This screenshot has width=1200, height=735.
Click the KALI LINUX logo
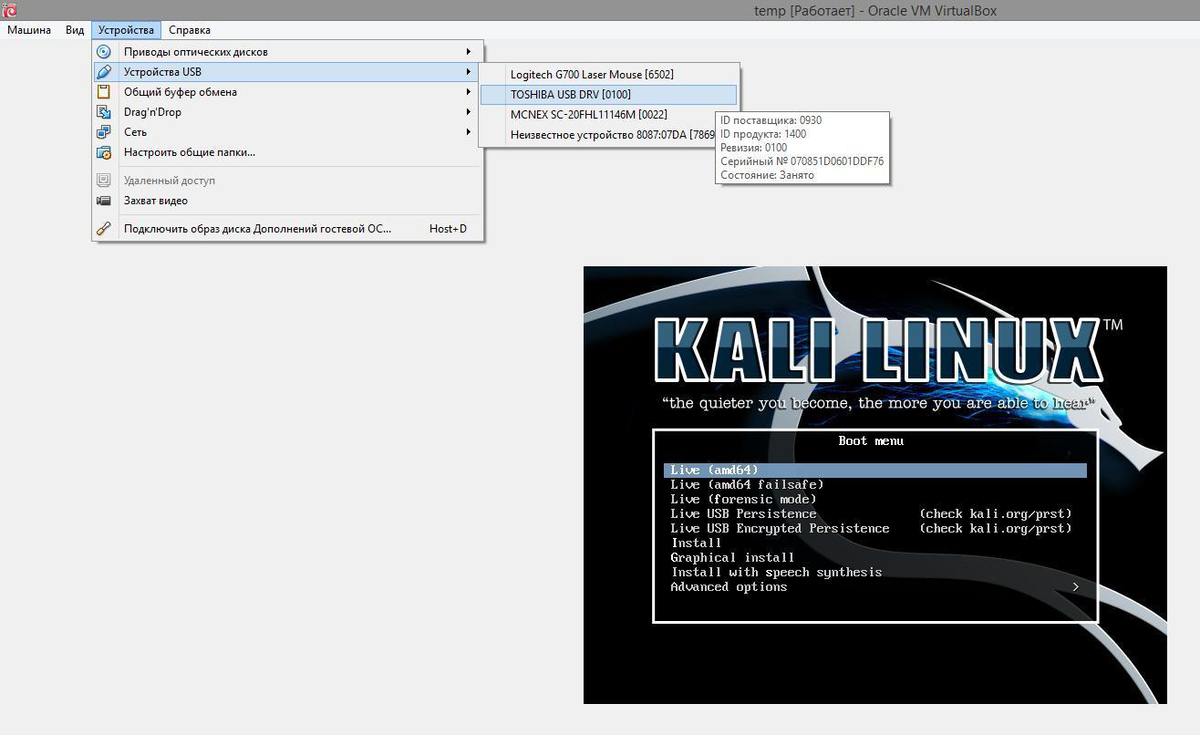pyautogui.click(x=877, y=351)
